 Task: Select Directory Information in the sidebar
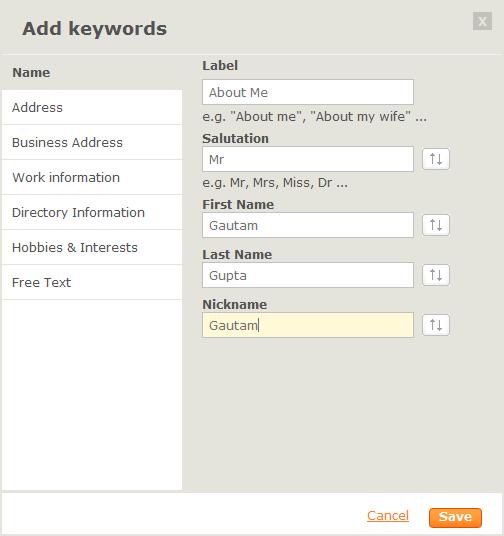tap(92, 212)
